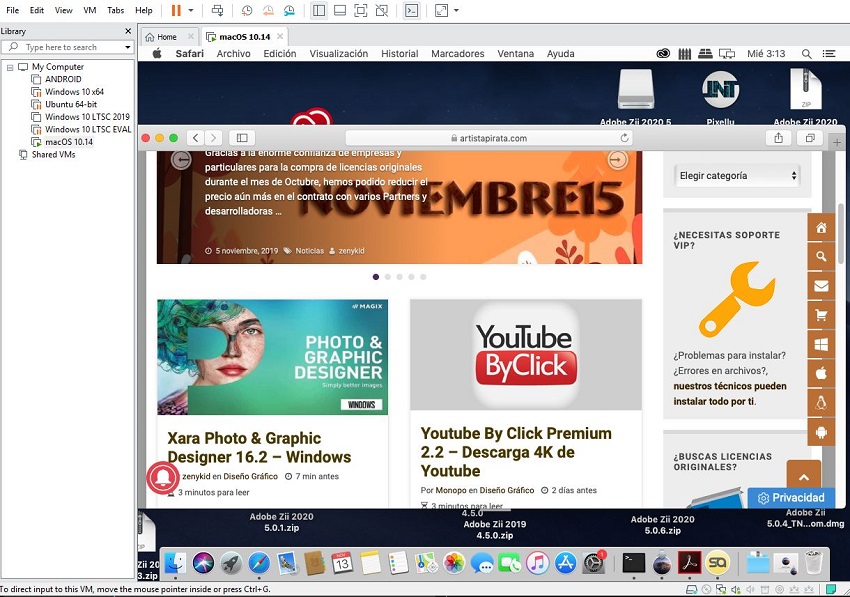Open App Store from Dock
This screenshot has width=850, height=597.
tap(565, 563)
